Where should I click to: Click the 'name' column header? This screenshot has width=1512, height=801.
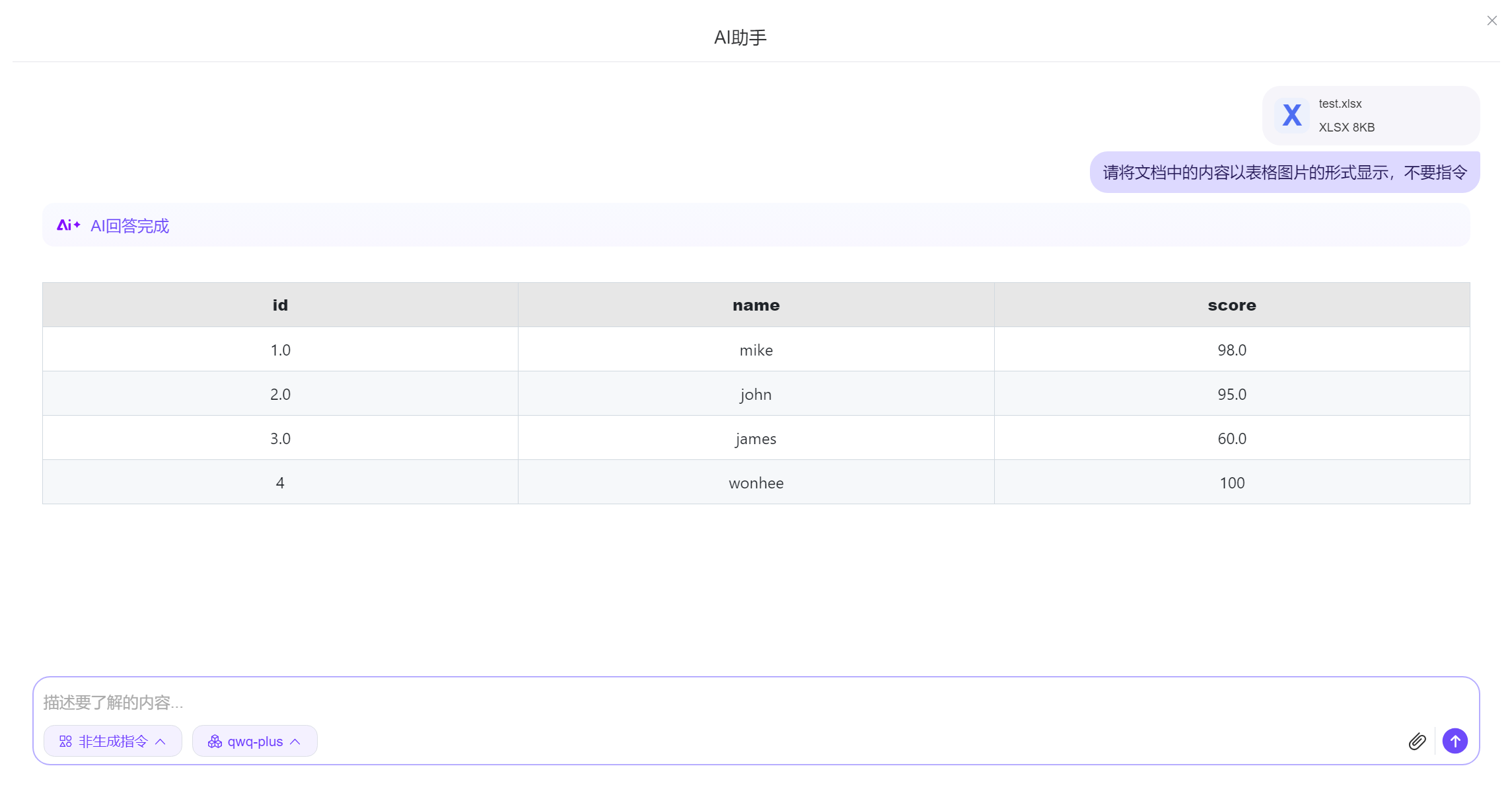(756, 305)
